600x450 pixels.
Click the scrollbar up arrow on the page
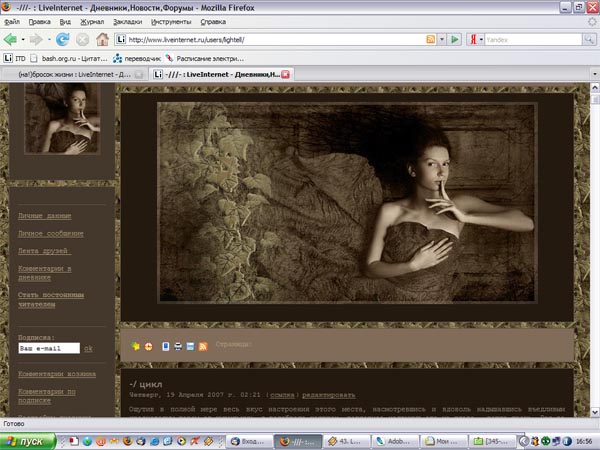(595, 88)
